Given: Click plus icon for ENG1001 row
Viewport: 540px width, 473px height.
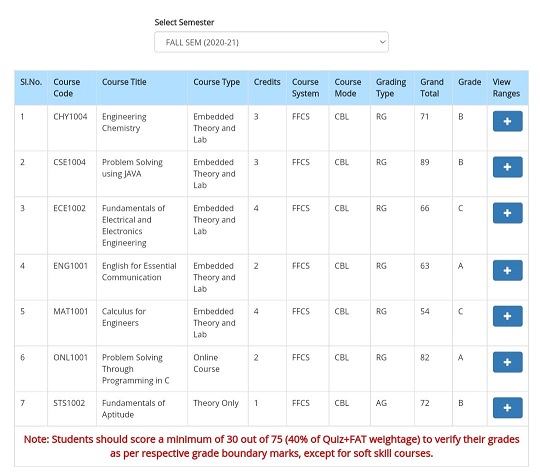Looking at the screenshot, I should pyautogui.click(x=507, y=270).
